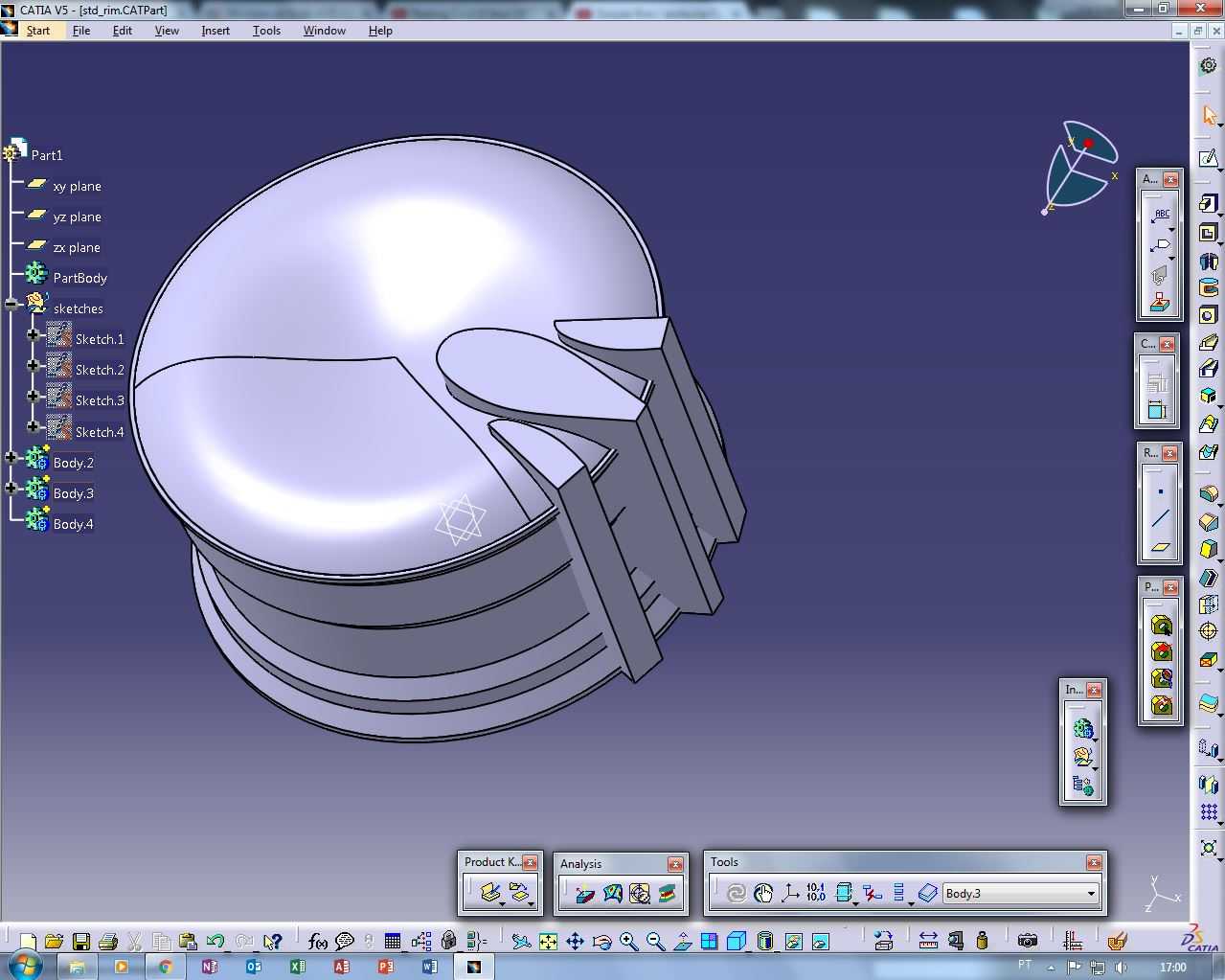The width and height of the screenshot is (1225, 980).
Task: Select the Pocket tool in right toolbar
Action: tap(1209, 233)
